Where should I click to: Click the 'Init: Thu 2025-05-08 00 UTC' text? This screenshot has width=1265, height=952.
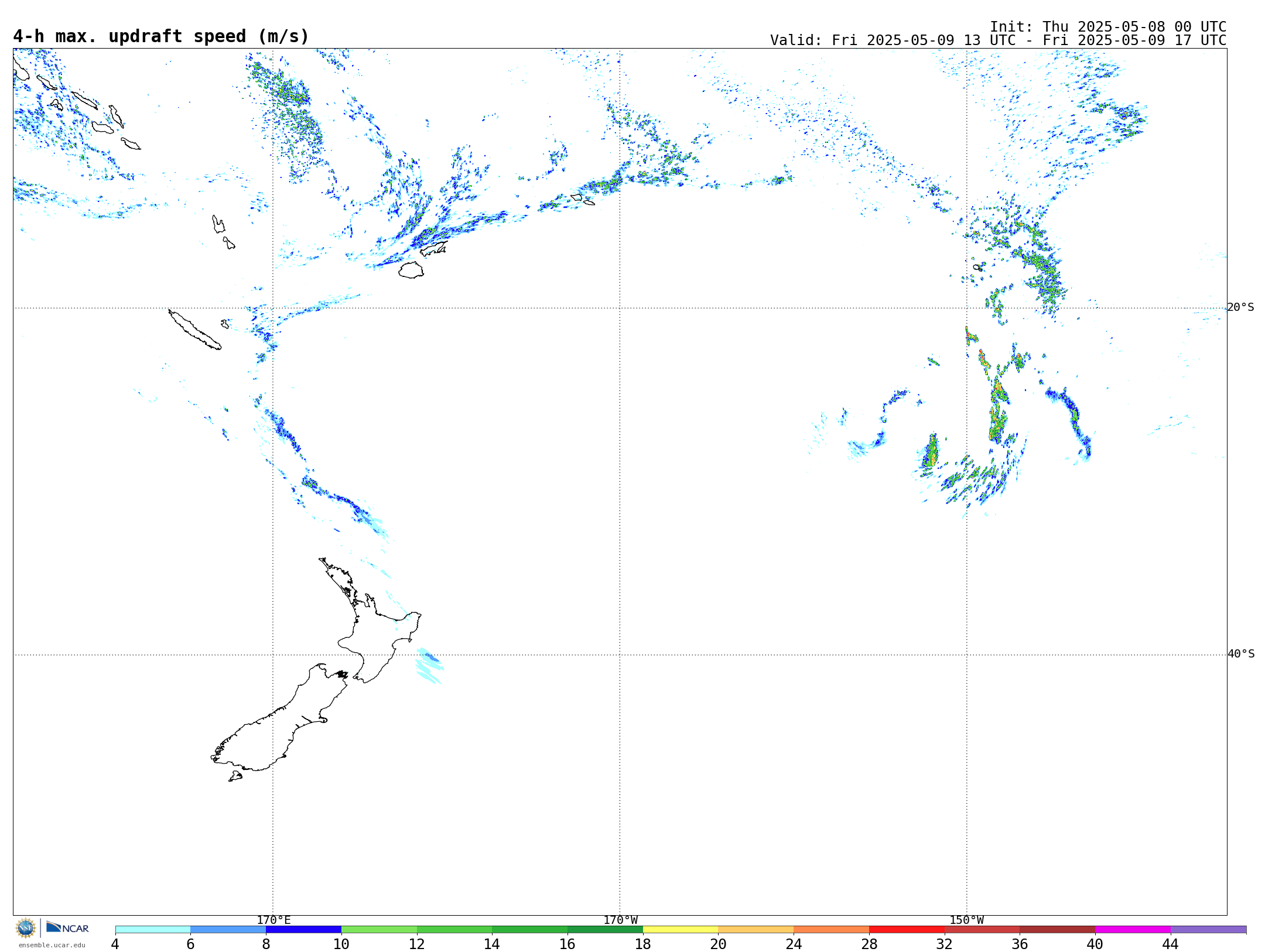(1108, 27)
